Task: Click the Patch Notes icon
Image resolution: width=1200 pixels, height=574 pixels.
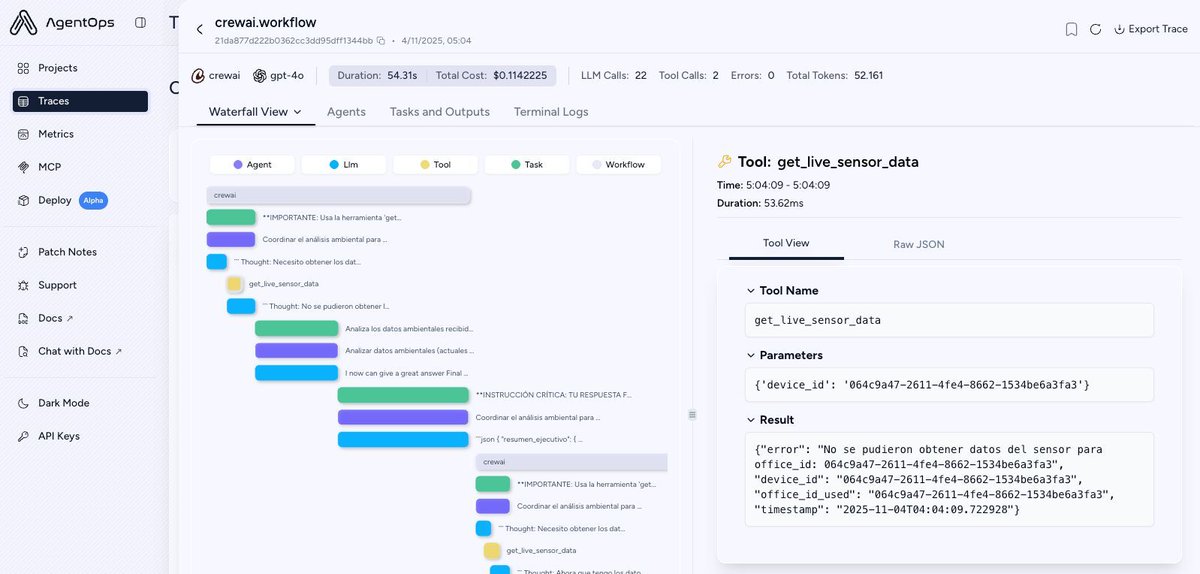Action: coord(25,252)
